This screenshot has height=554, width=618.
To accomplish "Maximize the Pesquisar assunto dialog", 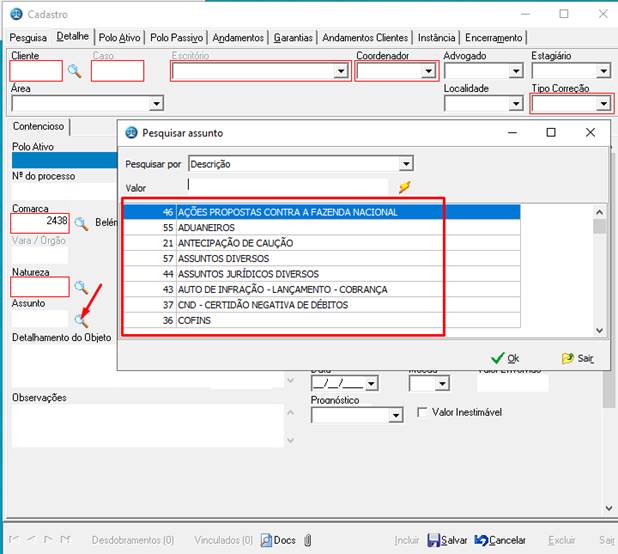I will click(551, 132).
